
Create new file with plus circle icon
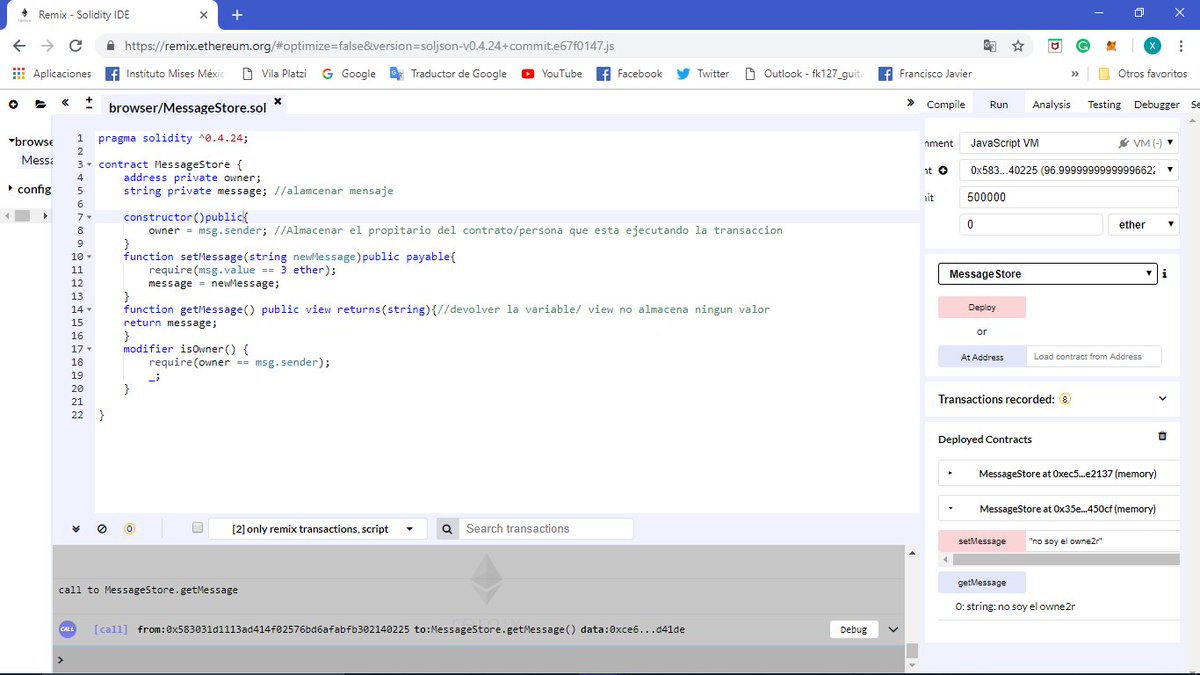(x=13, y=104)
